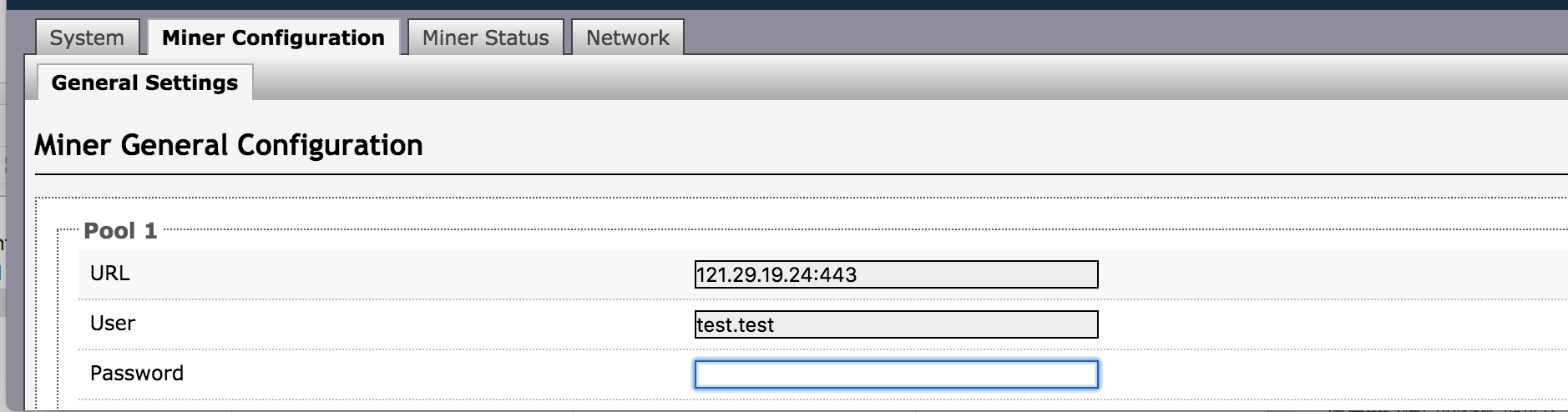
Task: Click the Miner General Configuration heading
Action: (229, 145)
